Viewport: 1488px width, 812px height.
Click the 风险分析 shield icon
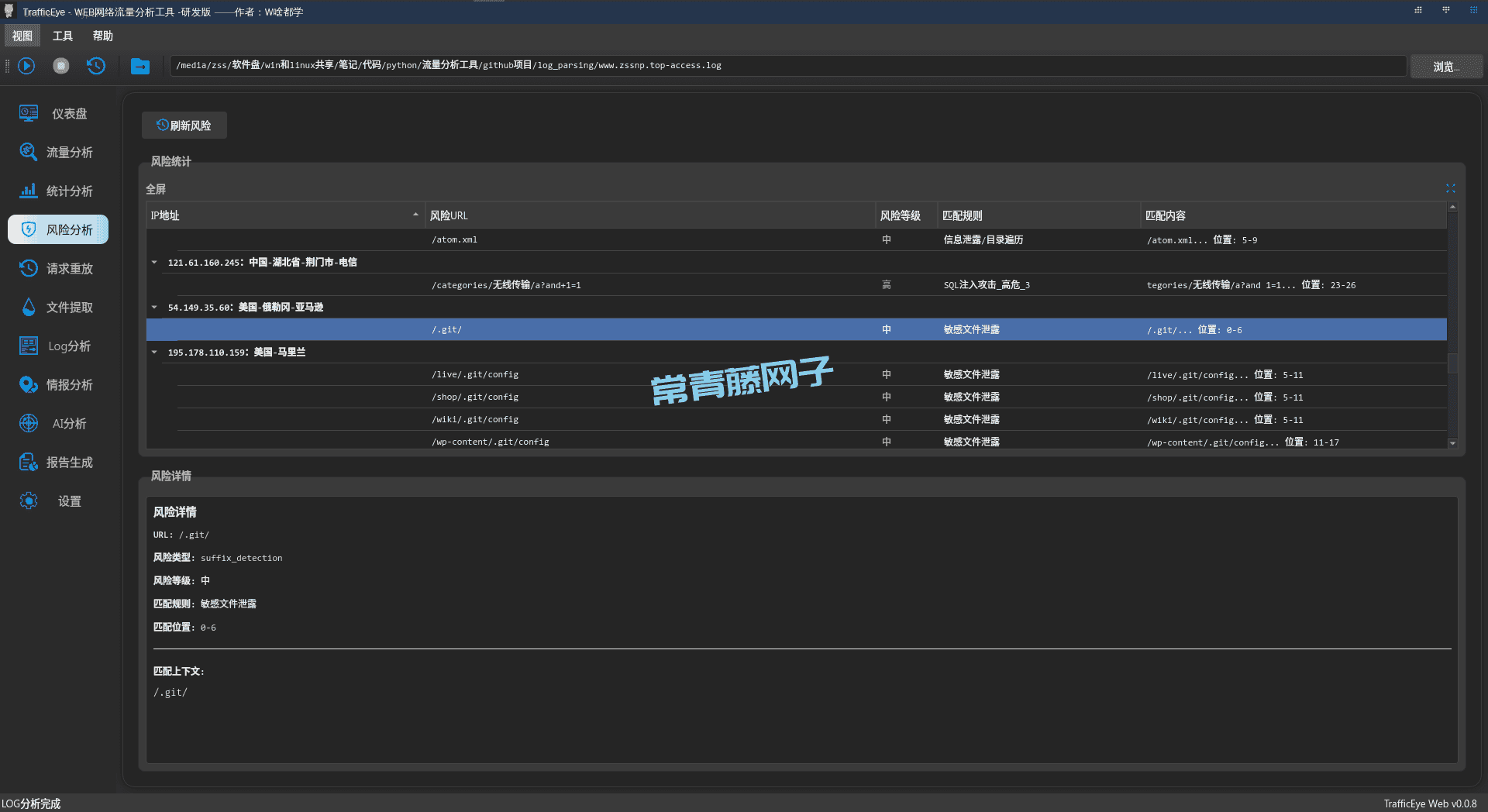(29, 229)
